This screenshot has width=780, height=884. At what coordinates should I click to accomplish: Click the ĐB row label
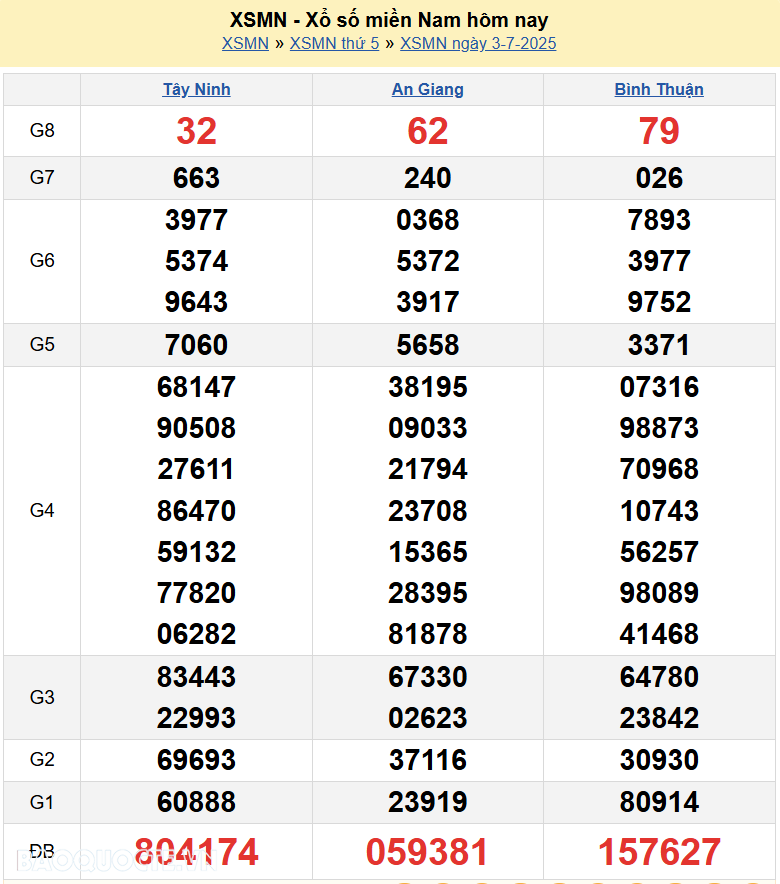42,852
